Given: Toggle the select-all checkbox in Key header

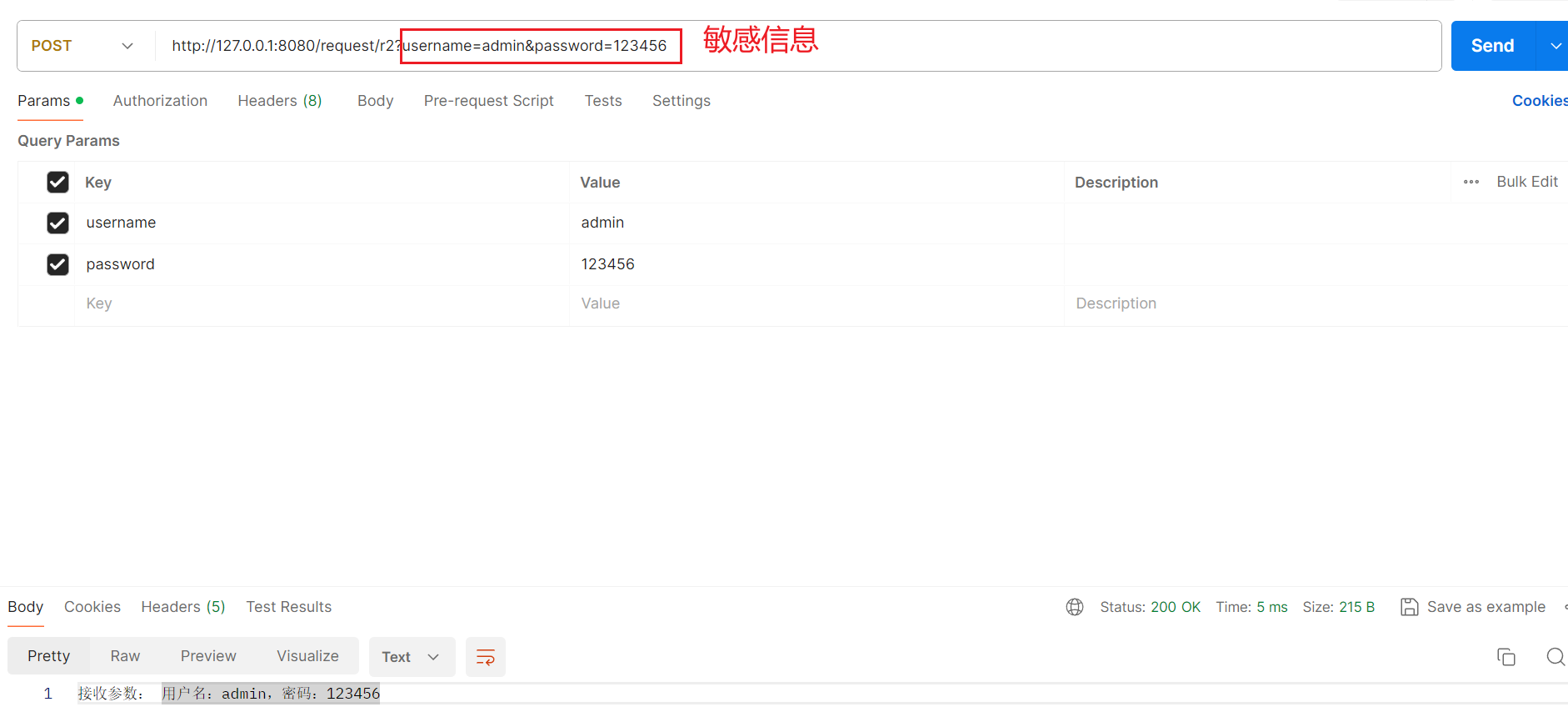Looking at the screenshot, I should click(x=57, y=182).
